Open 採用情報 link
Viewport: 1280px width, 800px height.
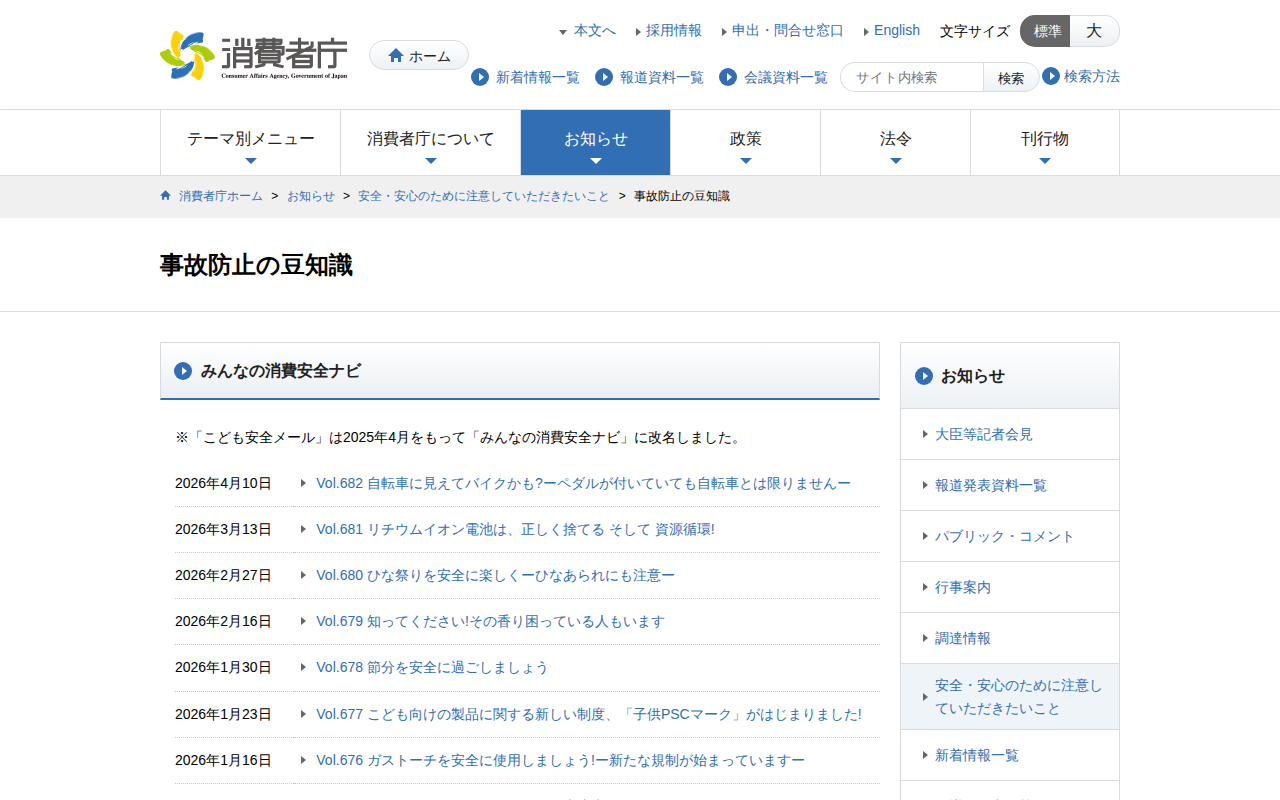pyautogui.click(x=674, y=31)
